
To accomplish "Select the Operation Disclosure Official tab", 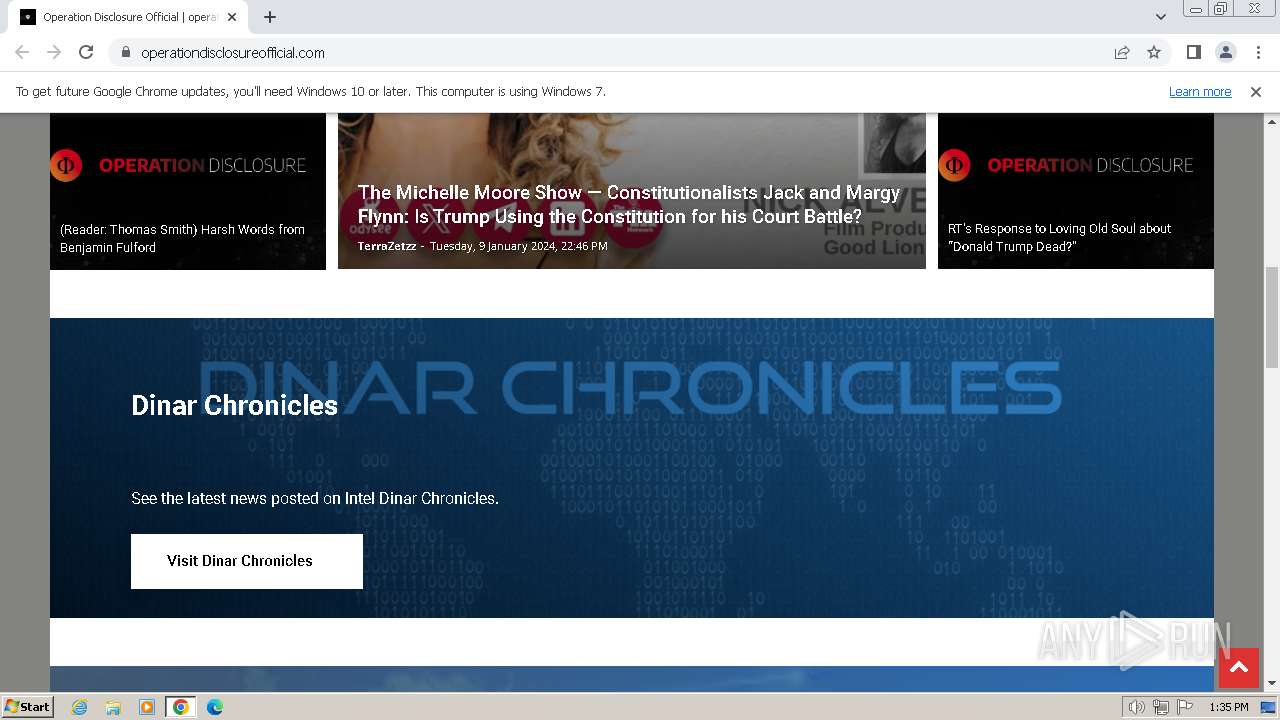I will click(129, 17).
